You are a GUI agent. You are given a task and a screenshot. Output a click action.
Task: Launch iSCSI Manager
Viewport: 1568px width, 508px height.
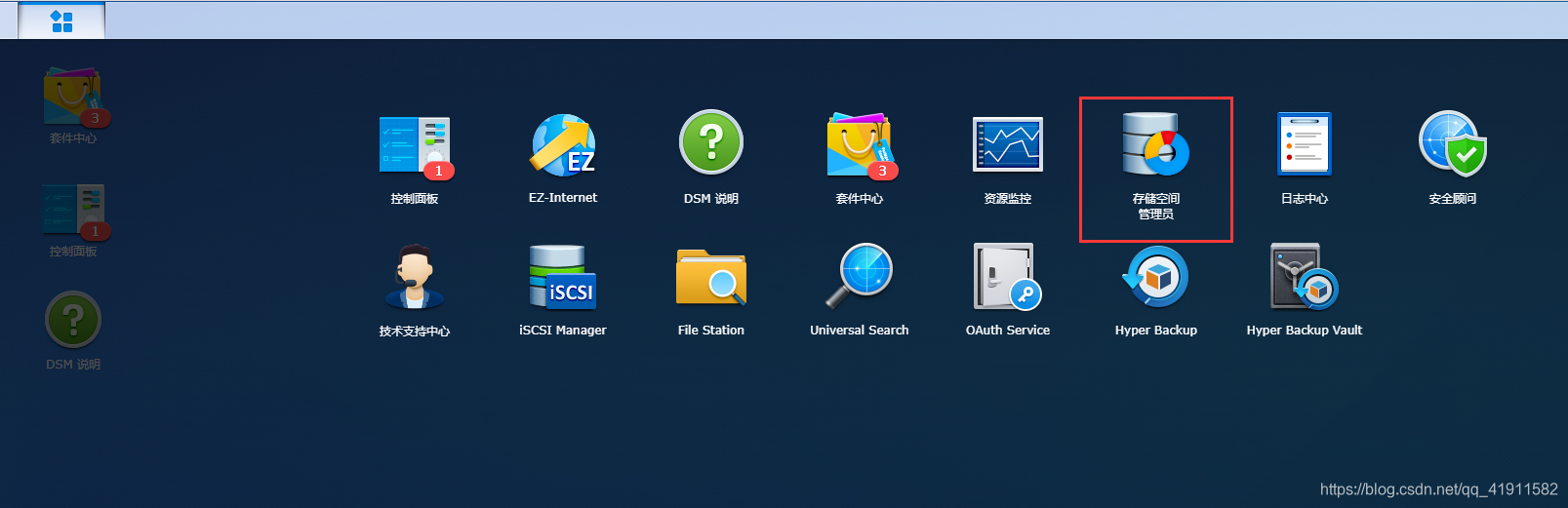pos(563,277)
